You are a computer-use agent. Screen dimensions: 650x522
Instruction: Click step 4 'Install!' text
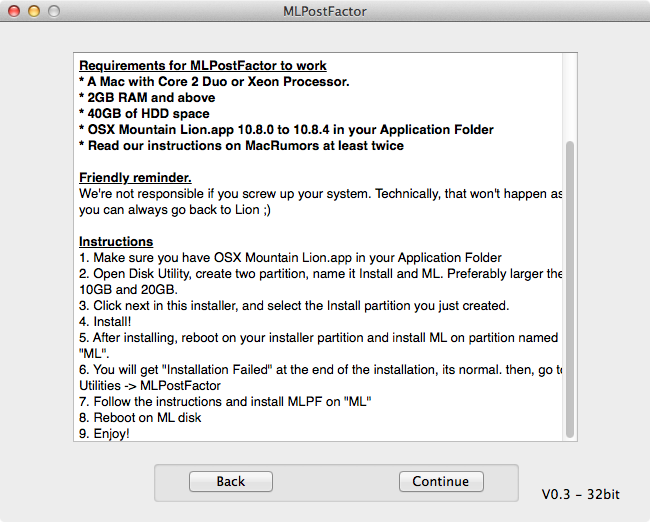109,322
